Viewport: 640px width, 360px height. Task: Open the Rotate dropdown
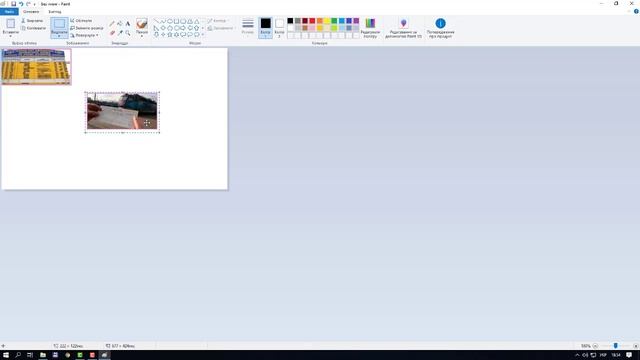(x=84, y=36)
